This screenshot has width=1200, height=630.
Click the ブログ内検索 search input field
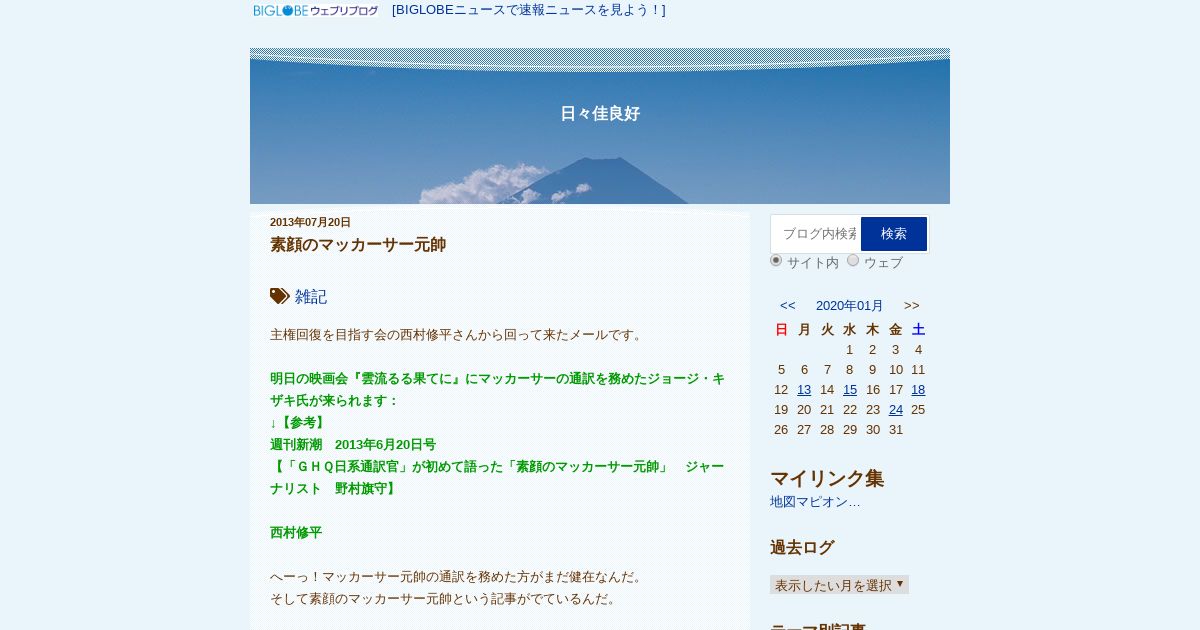(816, 234)
